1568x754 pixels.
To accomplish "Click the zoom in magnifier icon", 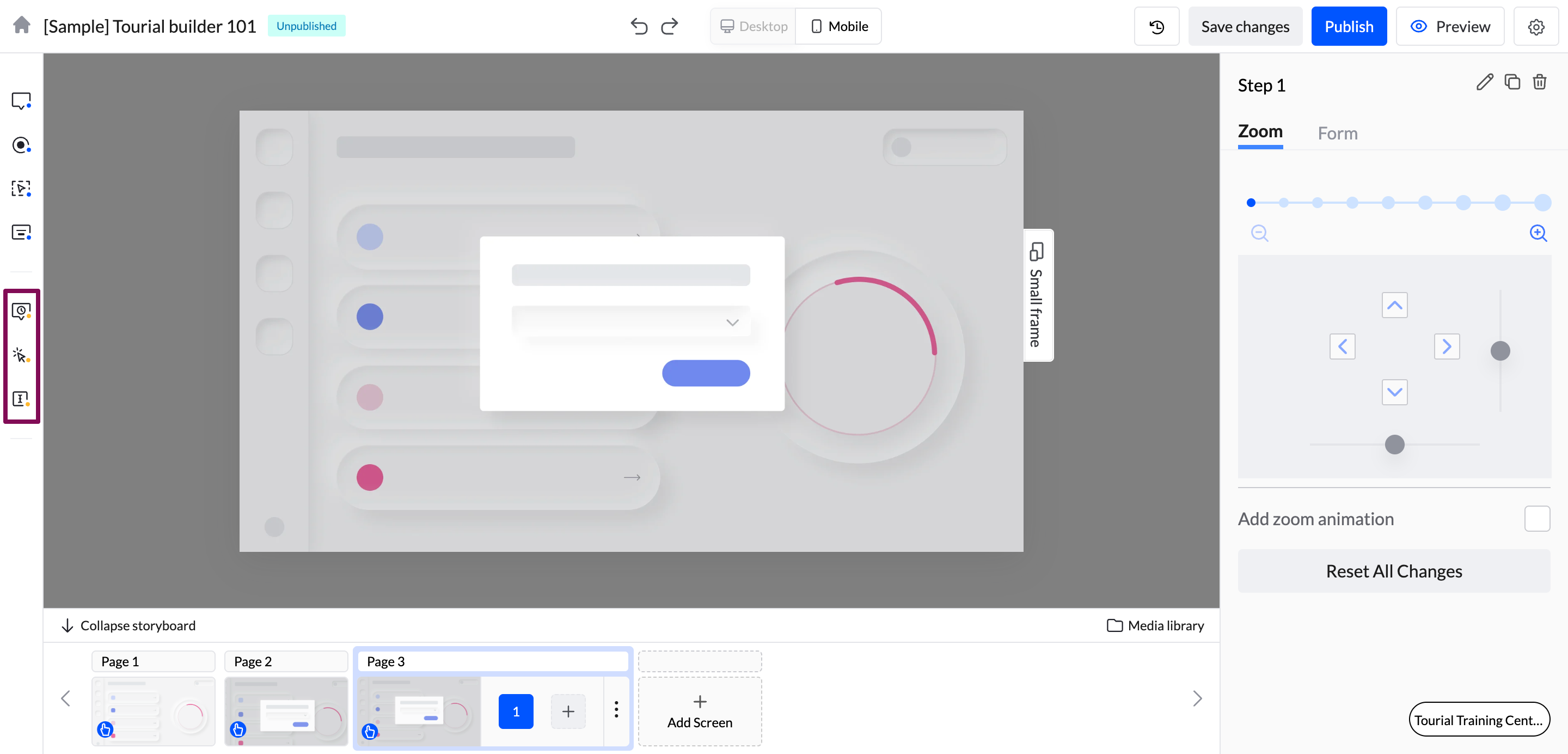I will point(1538,233).
